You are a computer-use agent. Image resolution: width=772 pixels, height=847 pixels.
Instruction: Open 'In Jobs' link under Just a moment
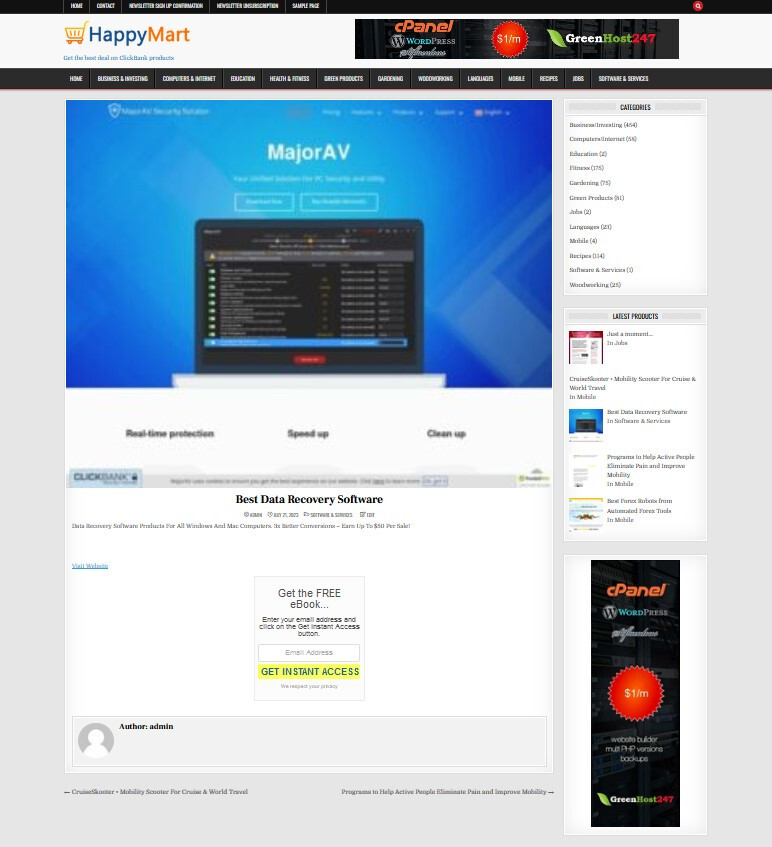click(x=617, y=343)
